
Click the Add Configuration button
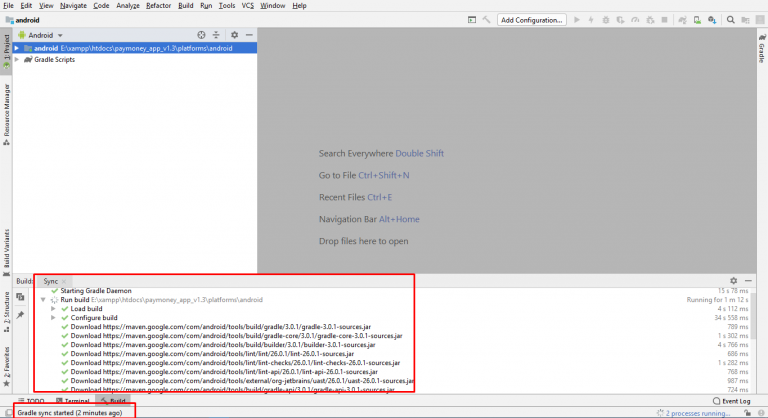[x=531, y=19]
